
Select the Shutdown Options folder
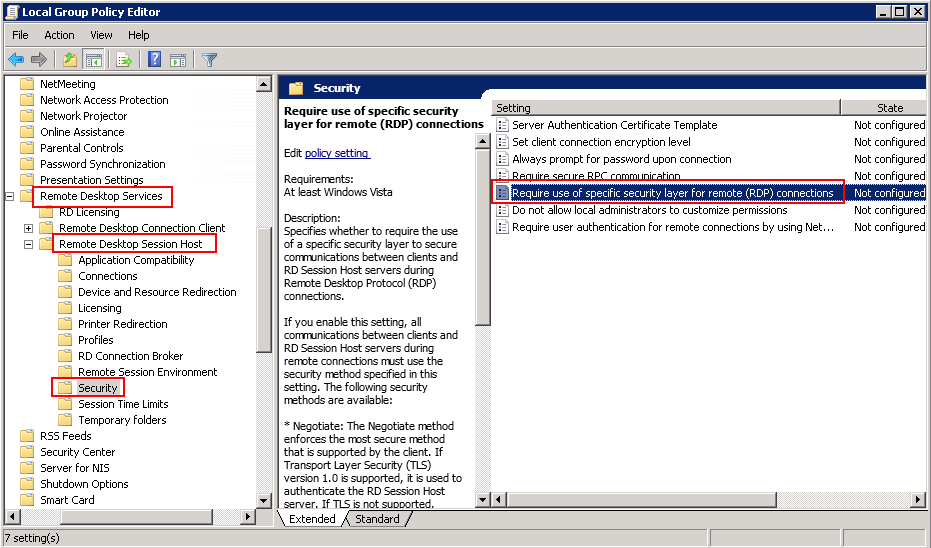point(84,484)
